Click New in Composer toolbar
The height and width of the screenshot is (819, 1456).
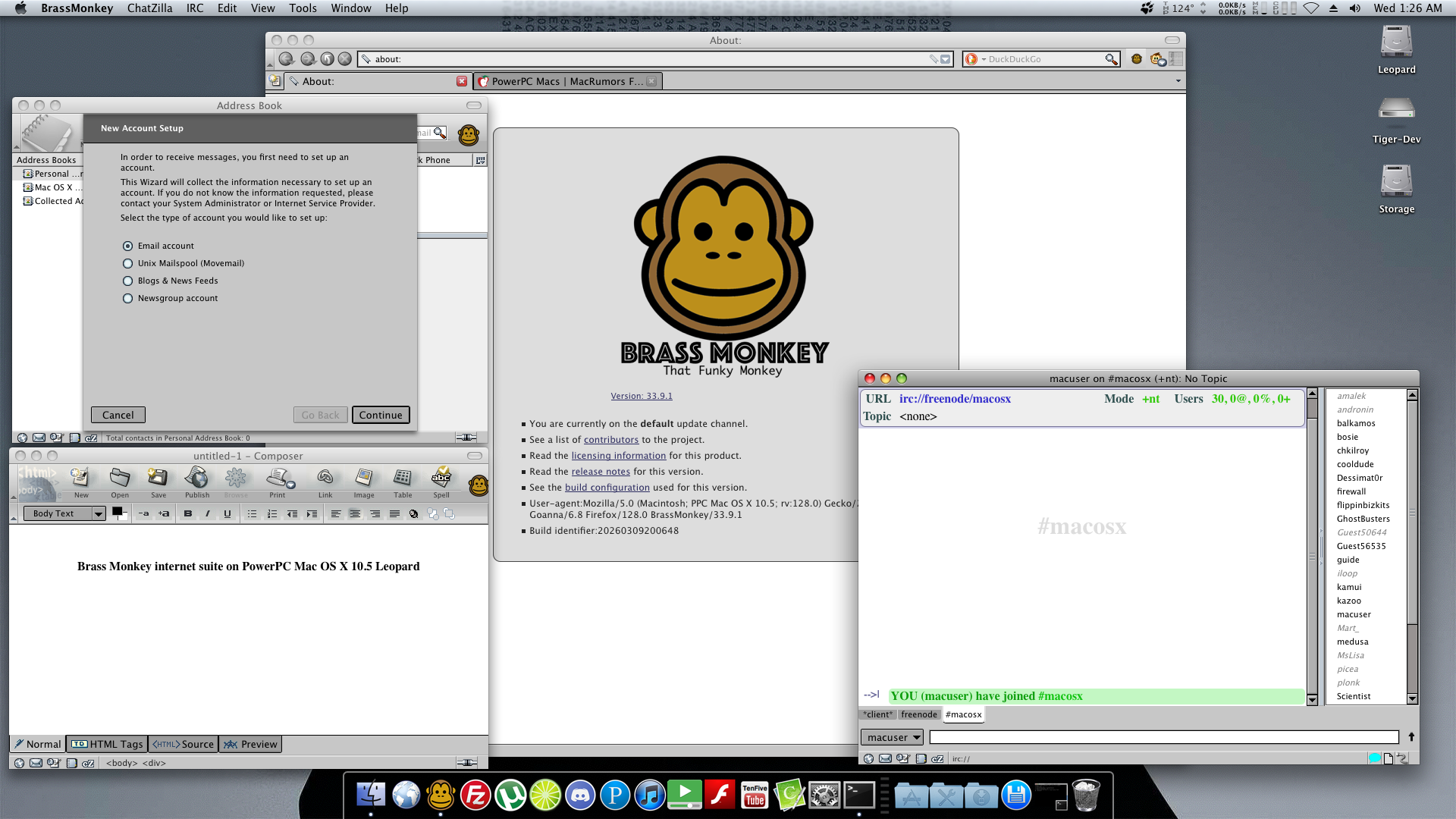click(x=80, y=483)
